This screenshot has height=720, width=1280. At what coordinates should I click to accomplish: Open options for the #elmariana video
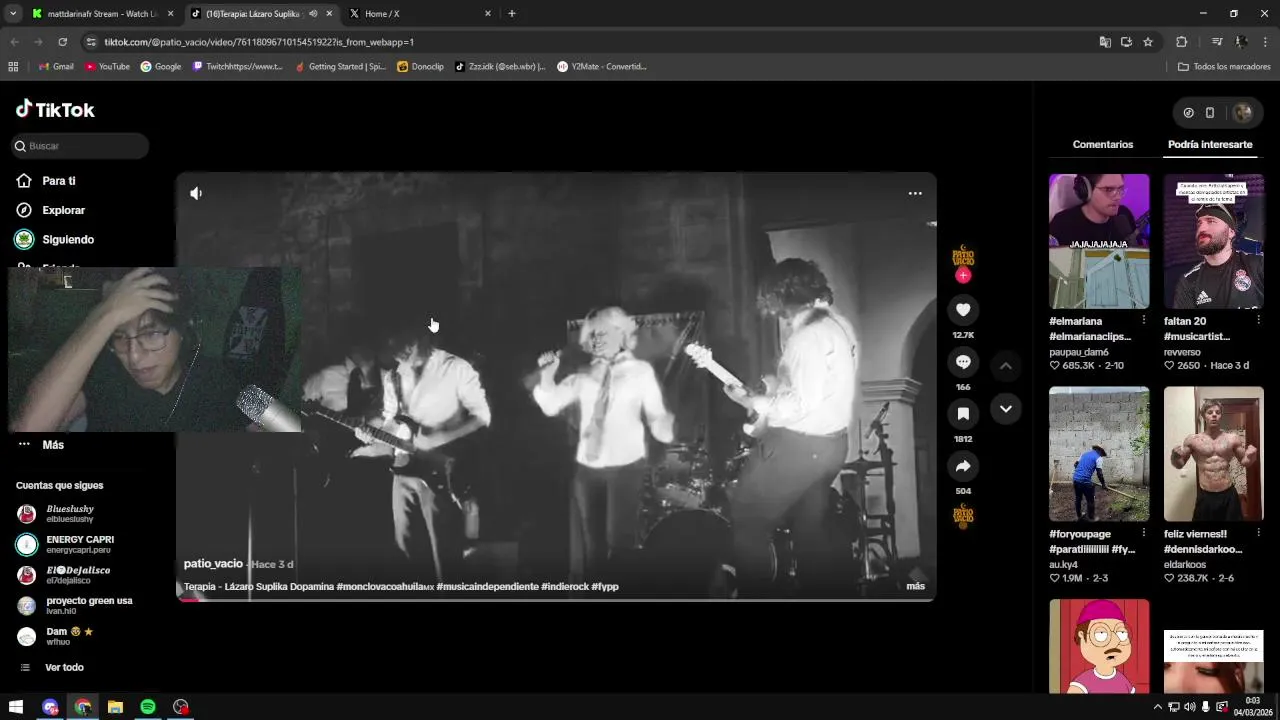[1144, 321]
